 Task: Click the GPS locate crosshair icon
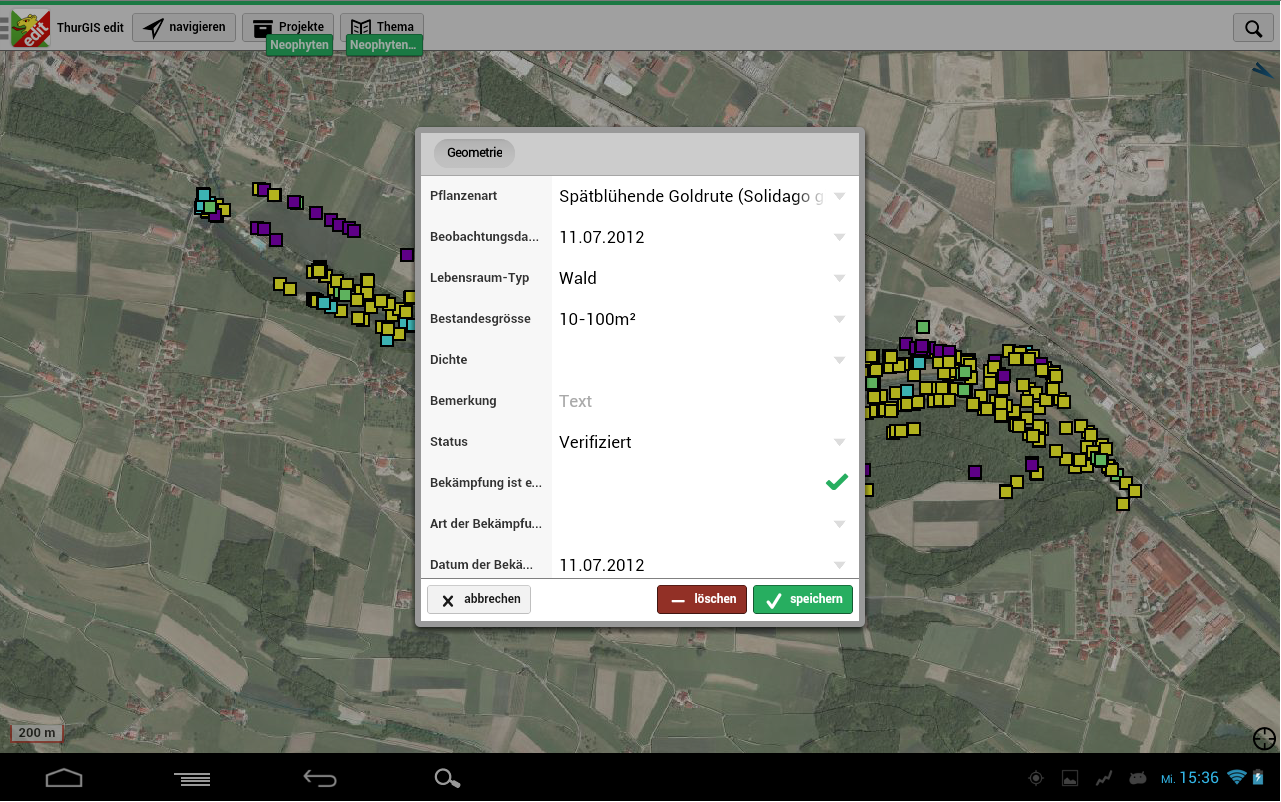click(1264, 739)
